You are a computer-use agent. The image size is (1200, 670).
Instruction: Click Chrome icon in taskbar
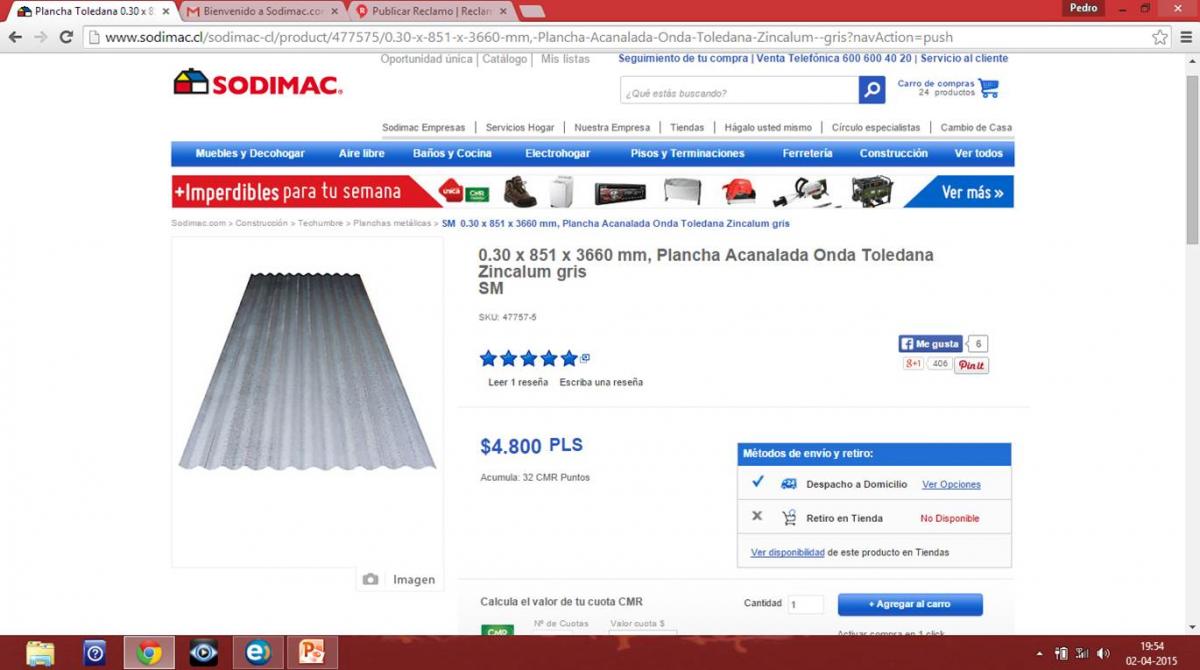(149, 652)
